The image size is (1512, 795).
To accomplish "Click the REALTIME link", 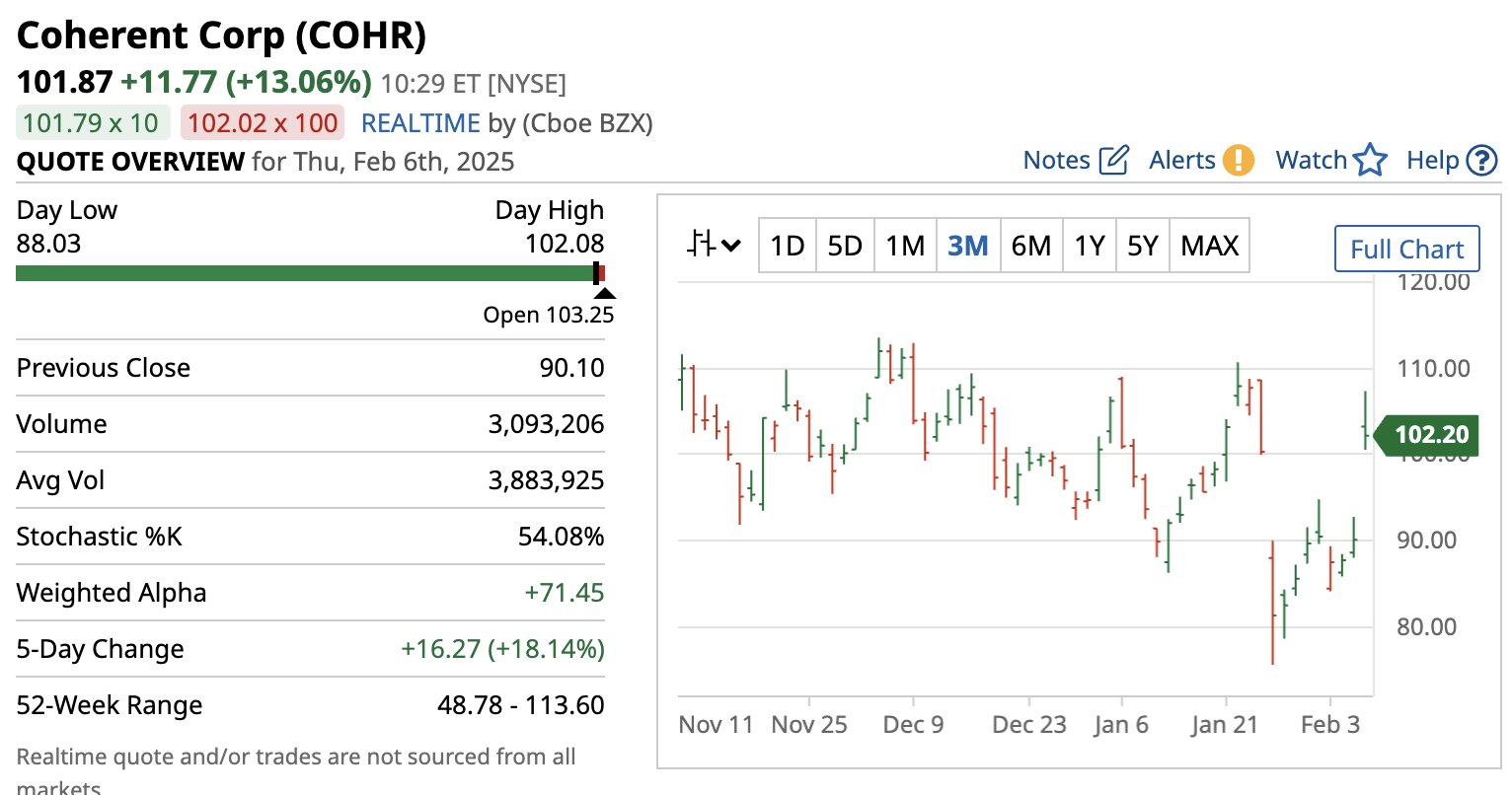I will click(x=420, y=123).
